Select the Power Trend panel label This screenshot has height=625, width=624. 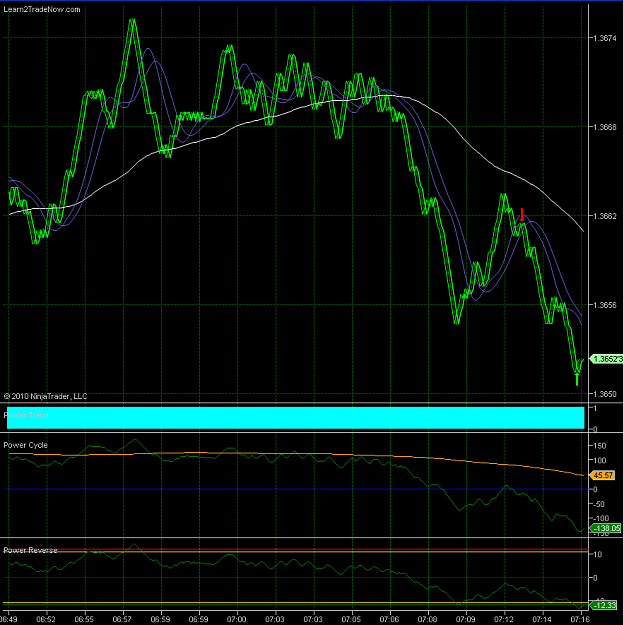(x=26, y=415)
